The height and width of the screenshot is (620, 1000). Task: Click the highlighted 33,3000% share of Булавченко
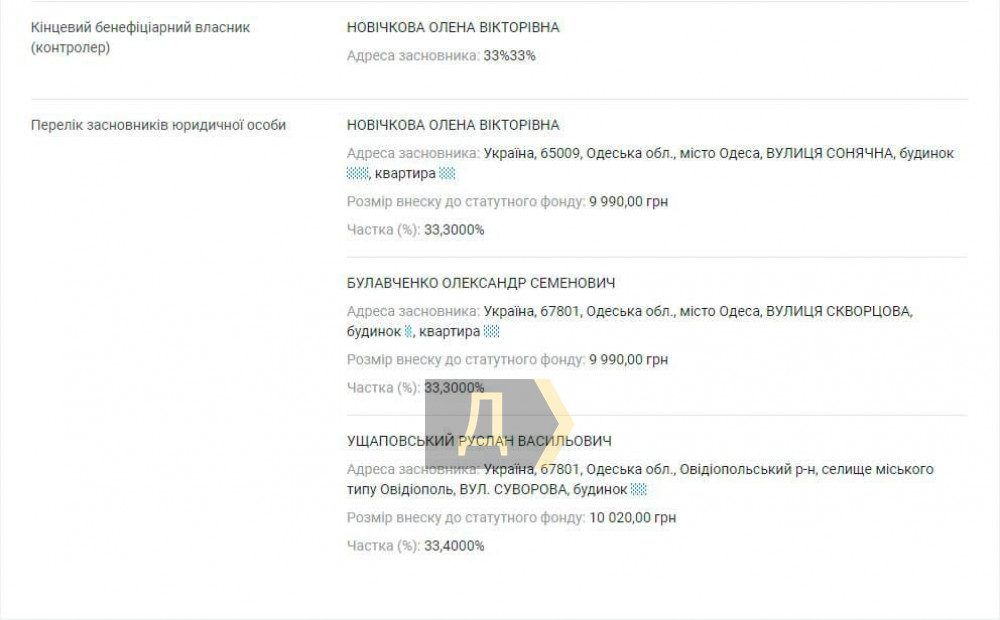[454, 388]
